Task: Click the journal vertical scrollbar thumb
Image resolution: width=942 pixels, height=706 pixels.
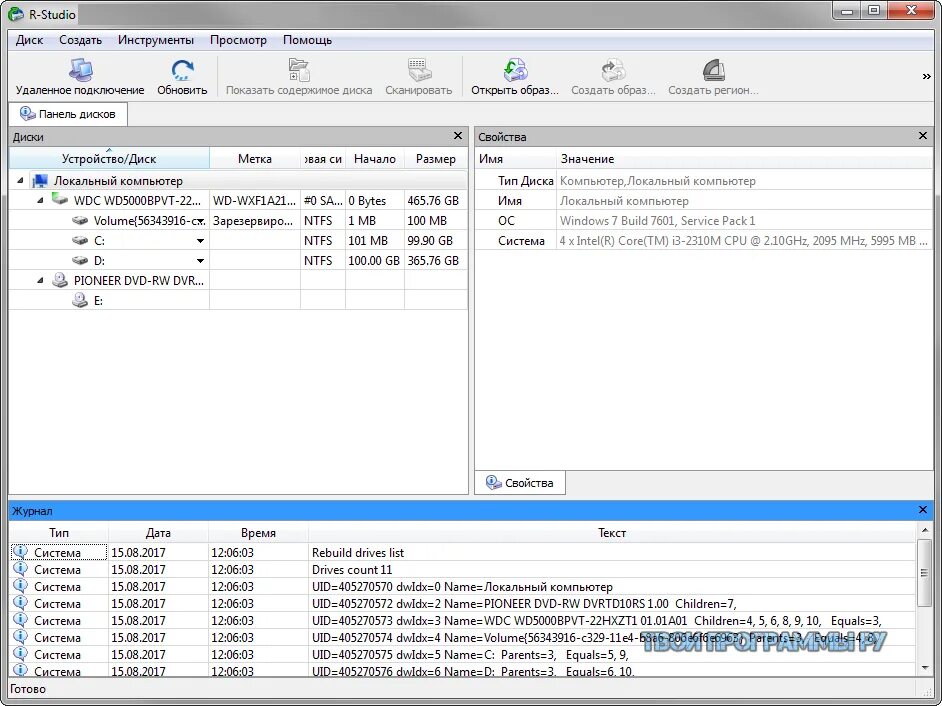Action: click(x=924, y=573)
